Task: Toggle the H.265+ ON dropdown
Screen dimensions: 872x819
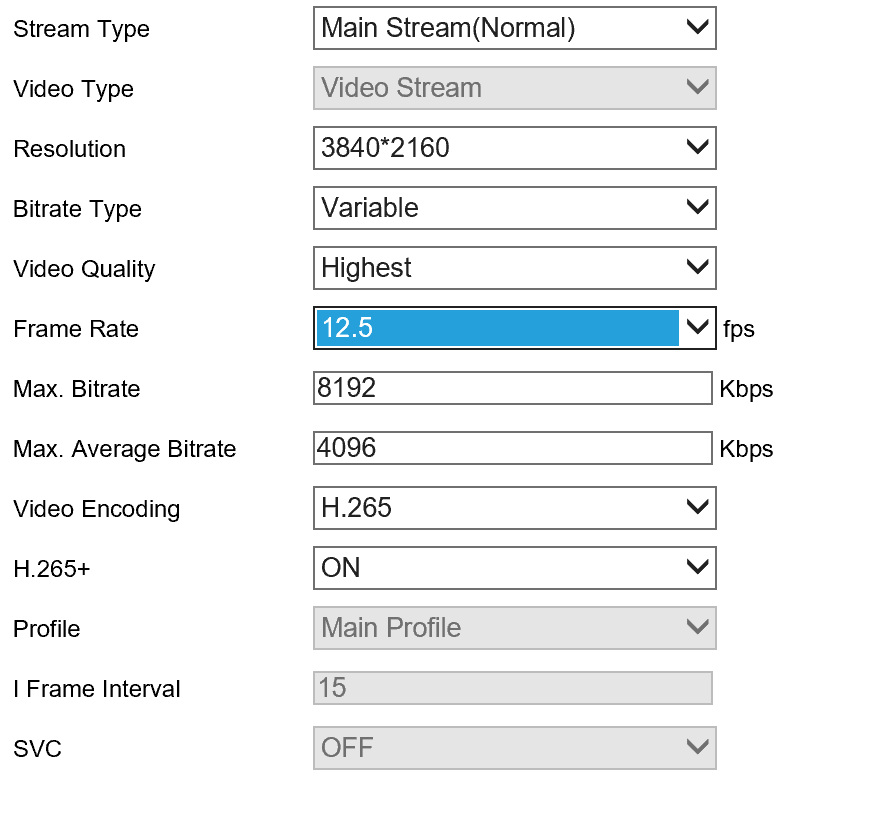Action: tap(514, 568)
